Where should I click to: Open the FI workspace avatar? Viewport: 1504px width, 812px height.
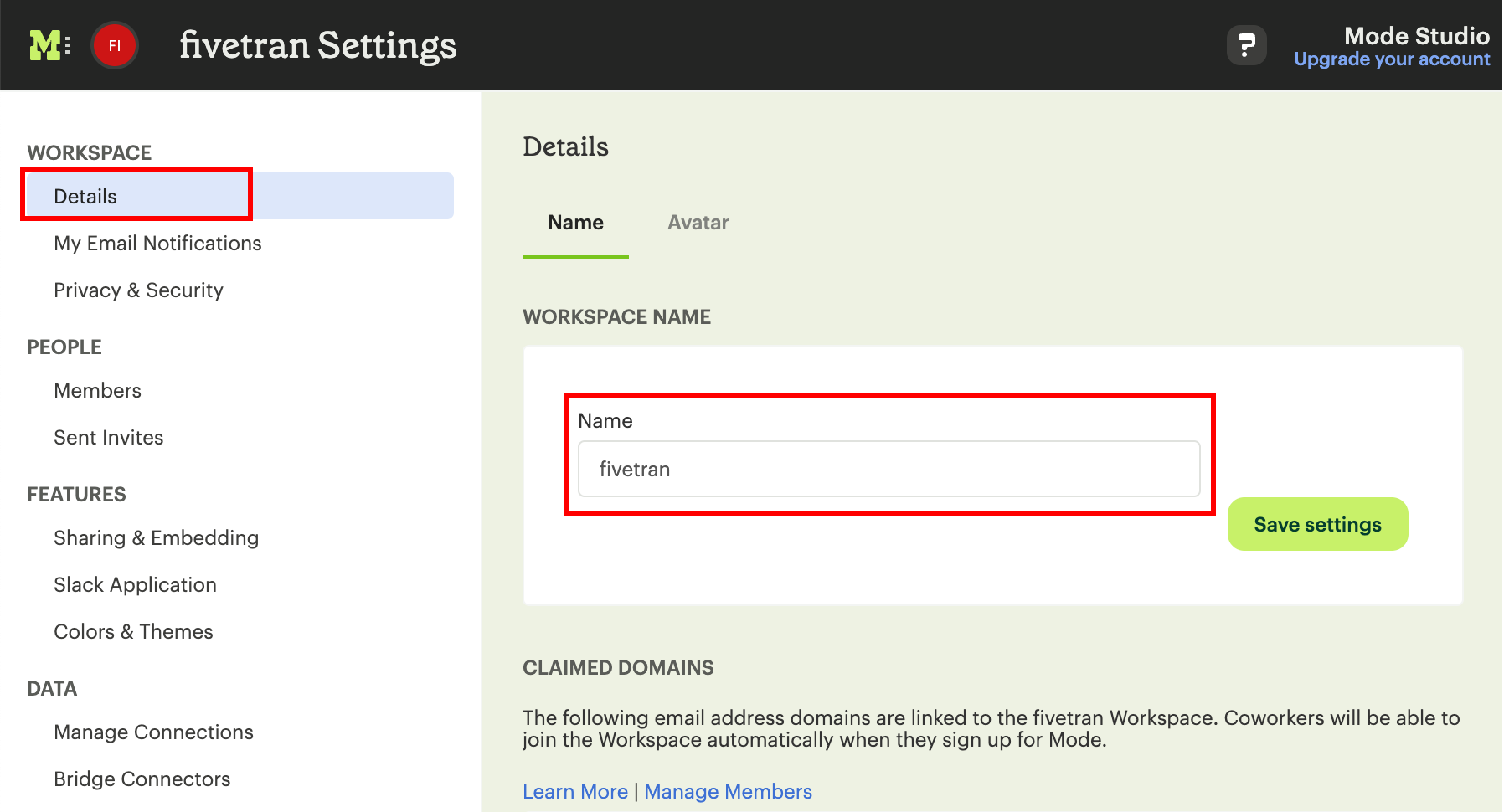(115, 45)
